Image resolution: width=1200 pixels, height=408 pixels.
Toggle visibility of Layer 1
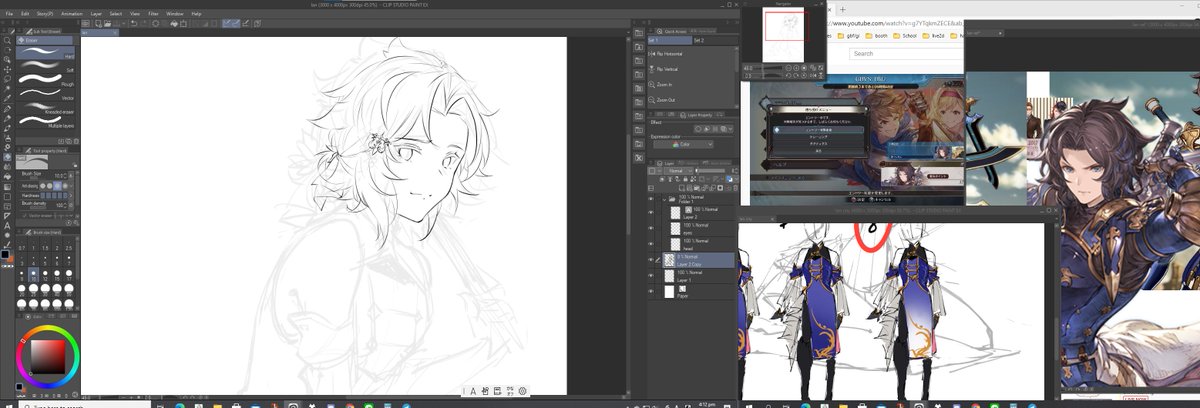pos(651,274)
